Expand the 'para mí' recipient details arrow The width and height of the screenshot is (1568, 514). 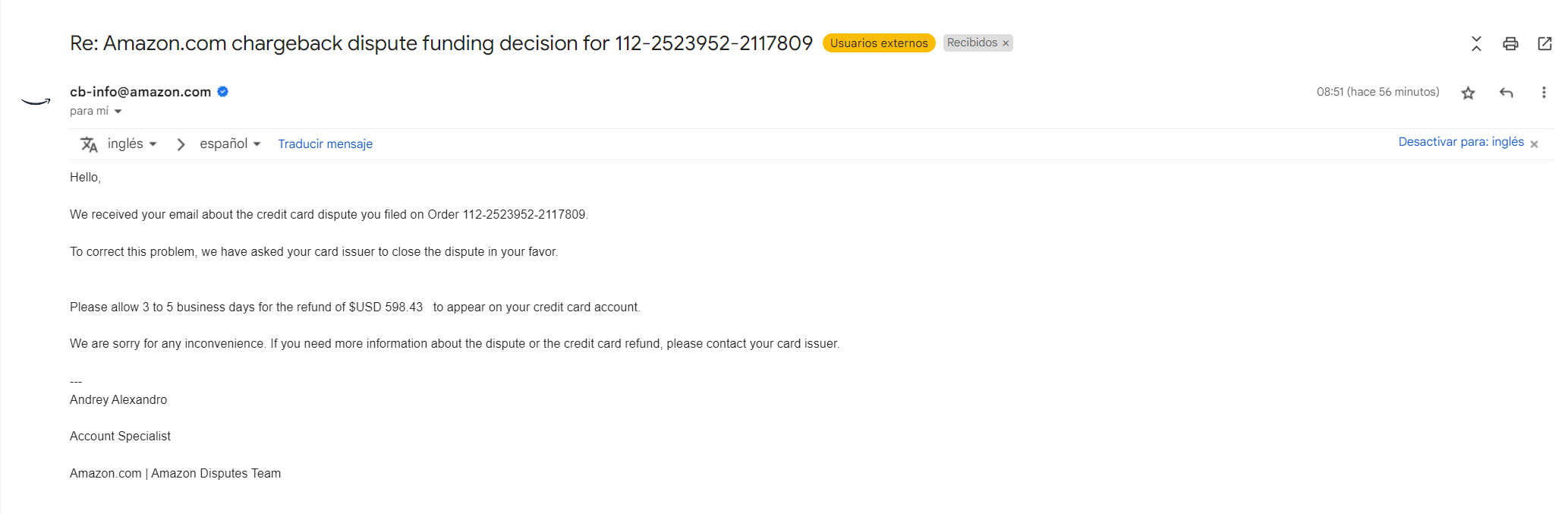click(x=118, y=112)
